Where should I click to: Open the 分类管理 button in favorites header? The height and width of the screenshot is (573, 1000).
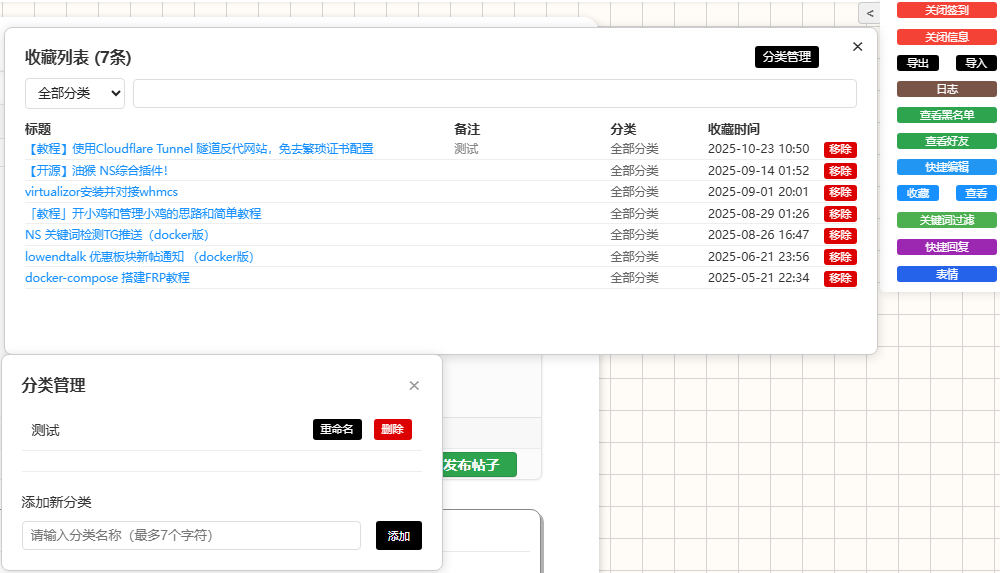pos(786,57)
